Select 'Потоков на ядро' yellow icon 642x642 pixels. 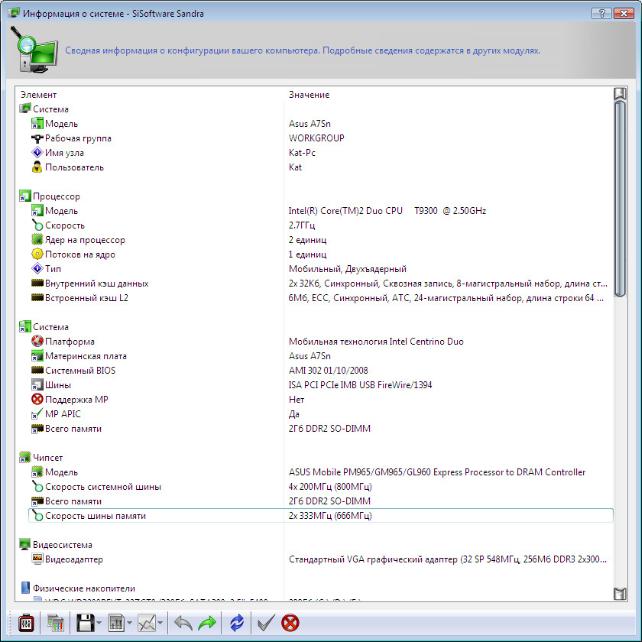point(37,254)
